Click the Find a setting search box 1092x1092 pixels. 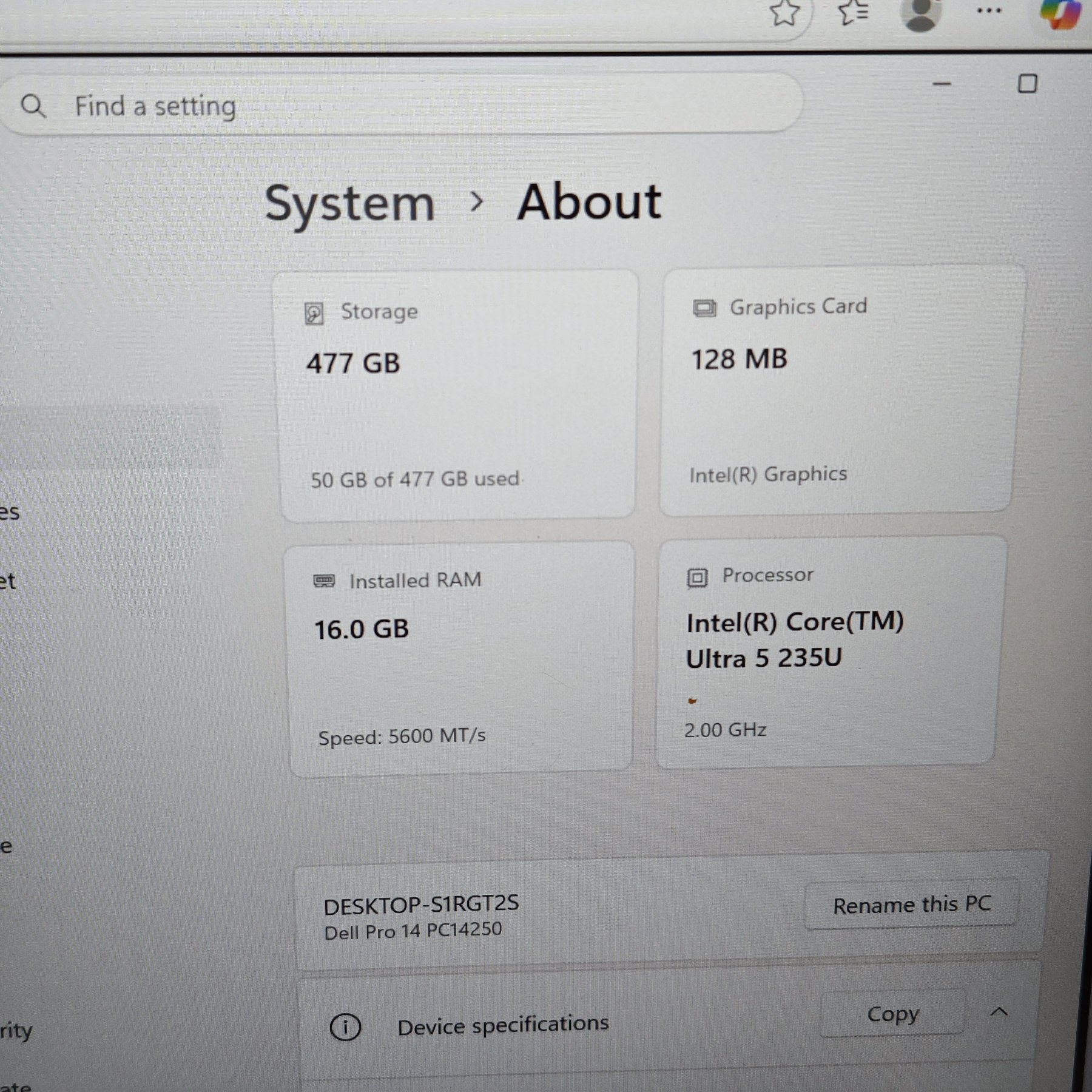point(400,104)
